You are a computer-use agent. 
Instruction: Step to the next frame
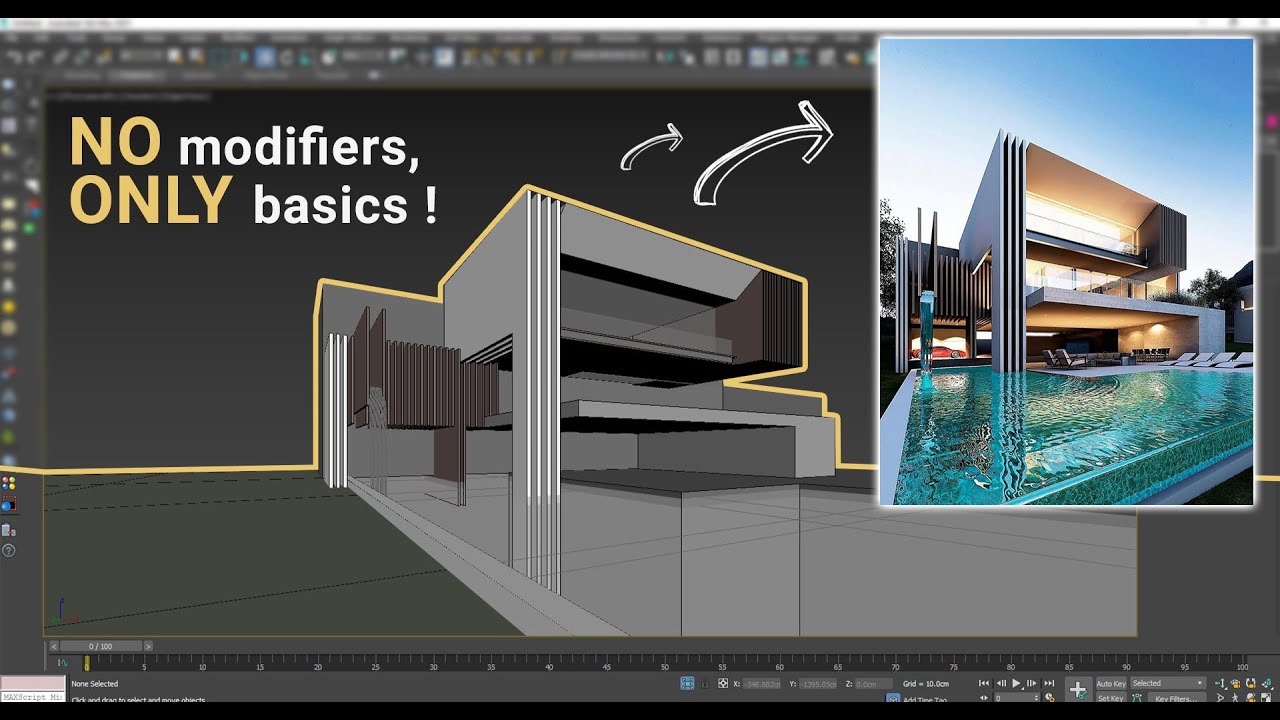1031,683
